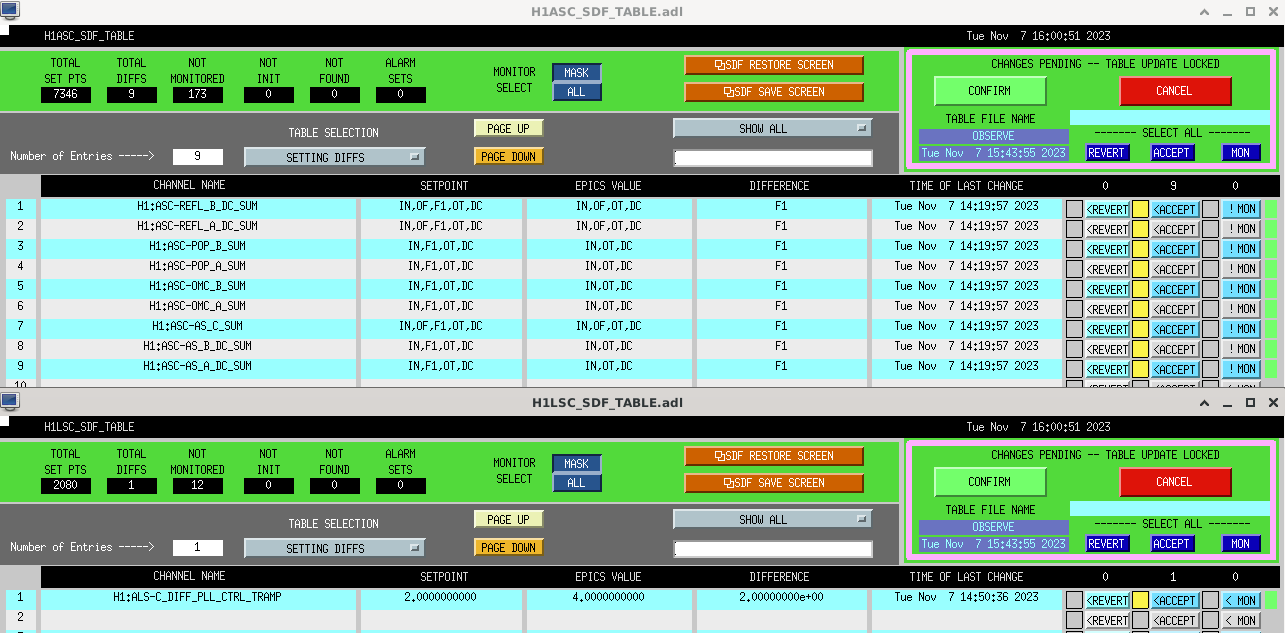This screenshot has height=633, width=1285.
Task: Toggle MON for H1:ASC-OMC_A_SUM row
Action: (1241, 310)
